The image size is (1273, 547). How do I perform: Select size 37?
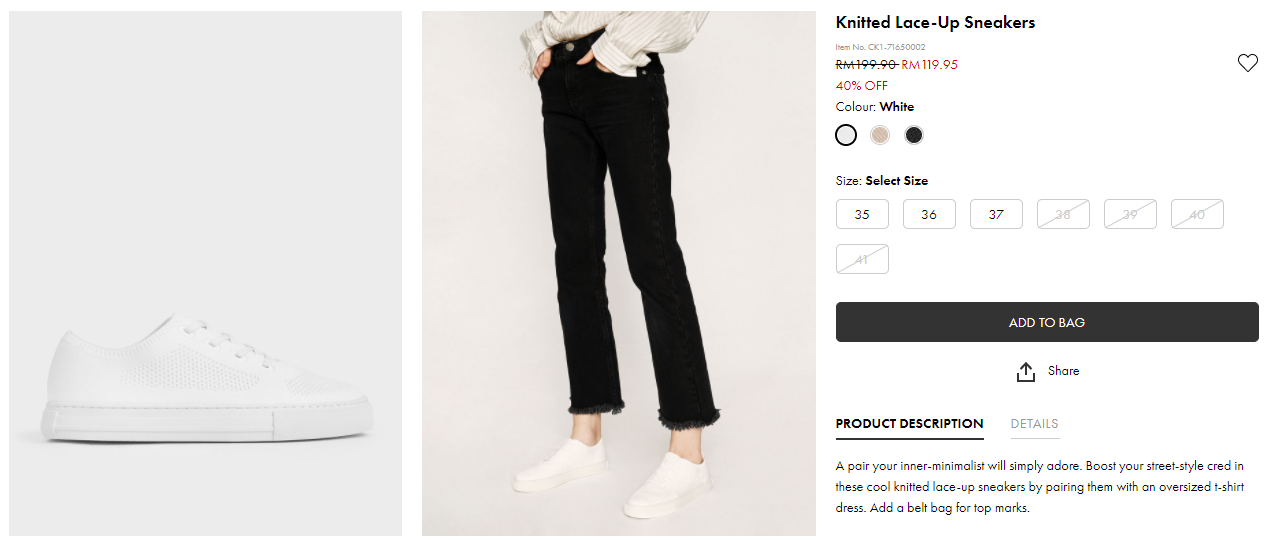996,214
